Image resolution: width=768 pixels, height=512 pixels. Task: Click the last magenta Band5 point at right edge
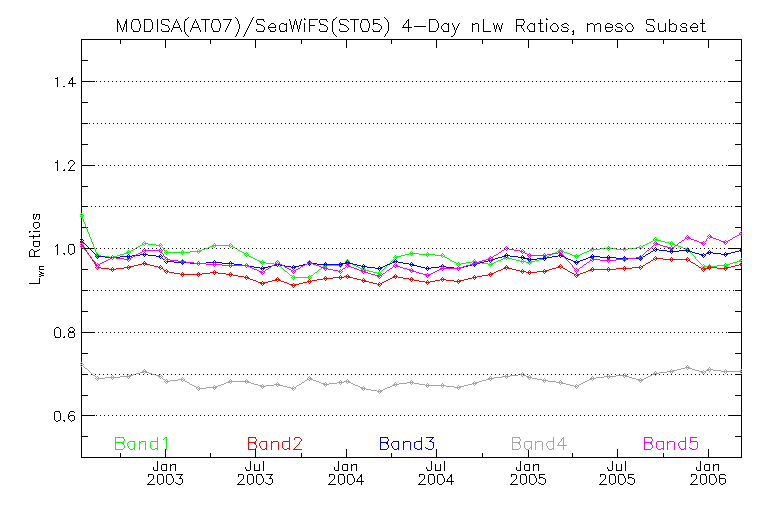pyautogui.click(x=741, y=233)
